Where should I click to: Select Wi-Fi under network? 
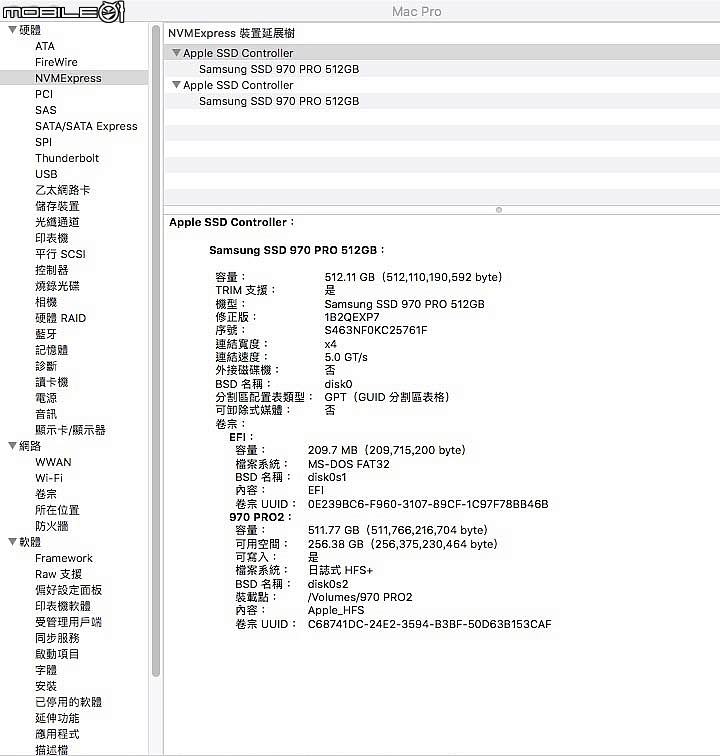click(49, 478)
